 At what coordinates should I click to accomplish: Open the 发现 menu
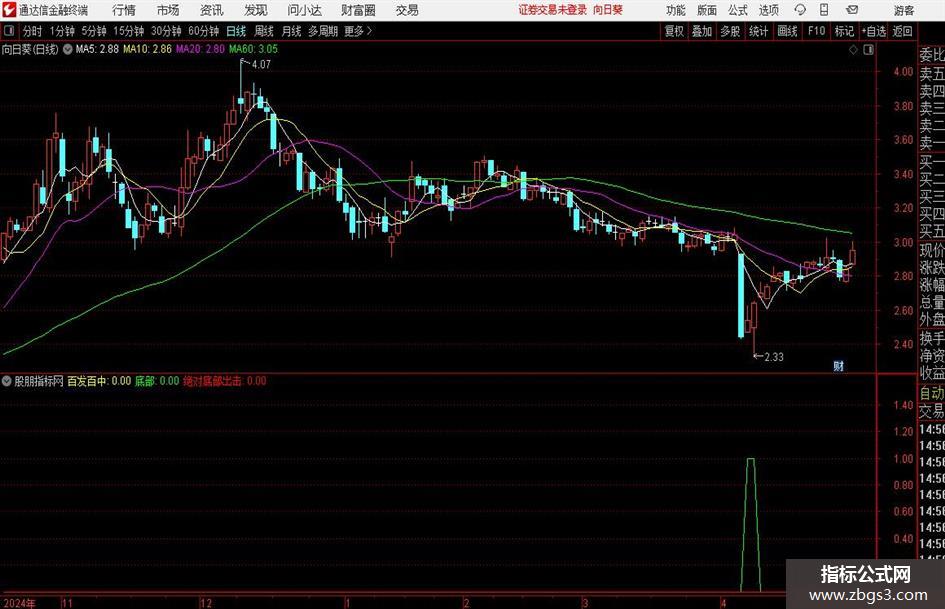(256, 10)
